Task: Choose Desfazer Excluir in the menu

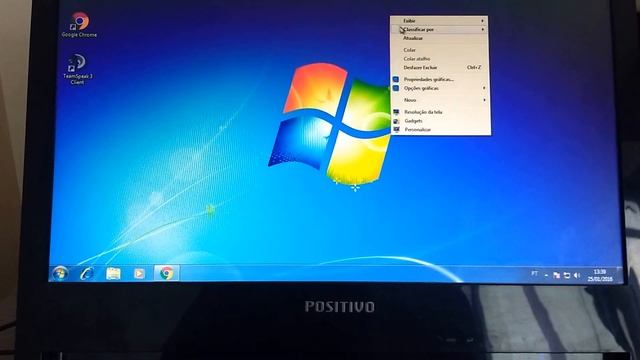Action: [440, 67]
